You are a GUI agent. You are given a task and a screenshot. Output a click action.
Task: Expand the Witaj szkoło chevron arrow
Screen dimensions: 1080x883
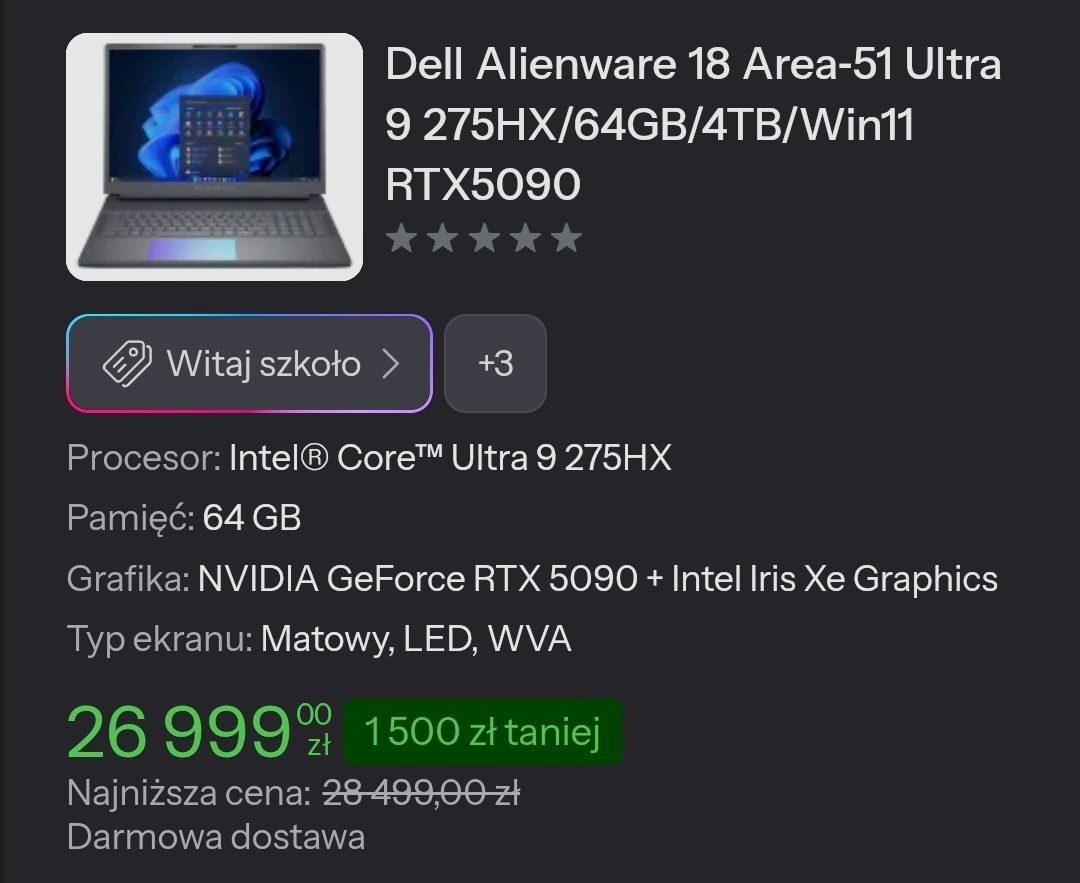[391, 363]
